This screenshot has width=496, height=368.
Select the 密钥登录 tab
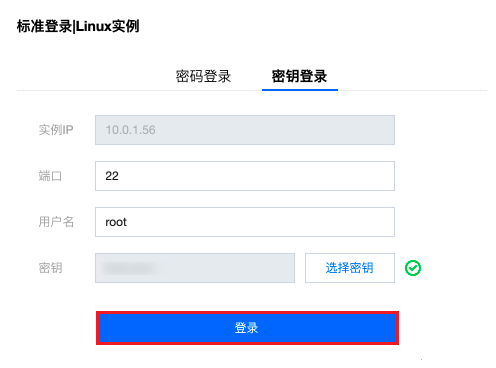tap(299, 76)
